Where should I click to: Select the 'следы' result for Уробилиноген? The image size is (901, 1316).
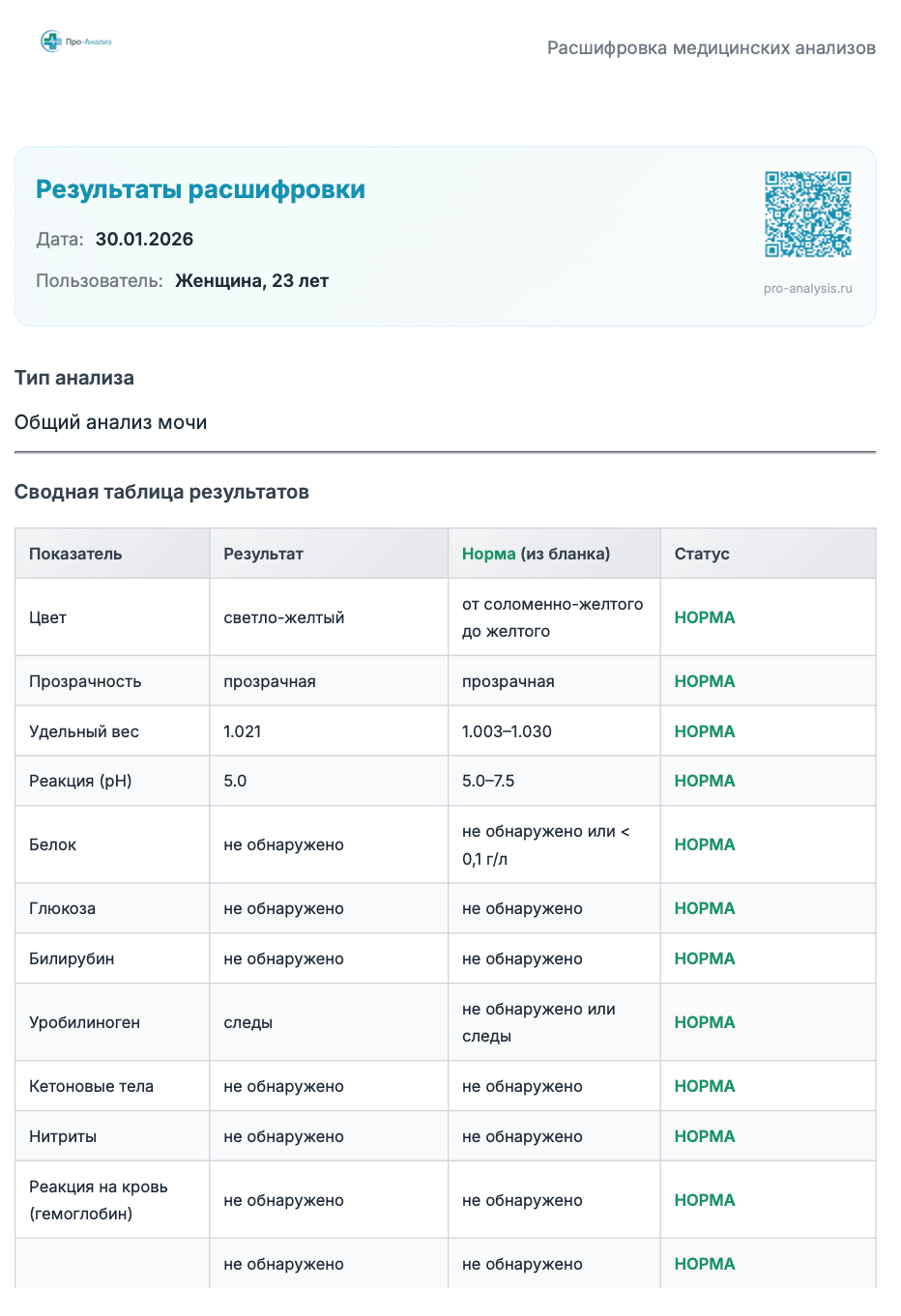[x=247, y=1022]
